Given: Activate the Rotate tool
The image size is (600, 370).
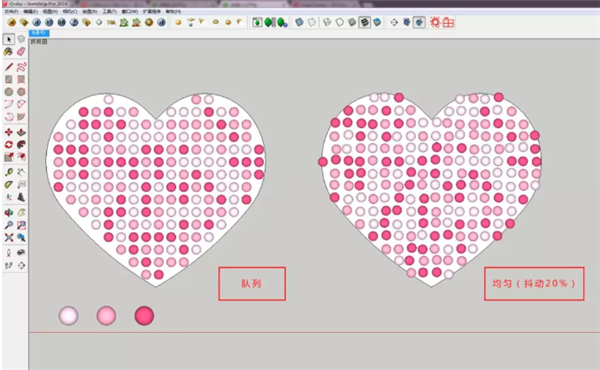Looking at the screenshot, I should (x=8, y=145).
